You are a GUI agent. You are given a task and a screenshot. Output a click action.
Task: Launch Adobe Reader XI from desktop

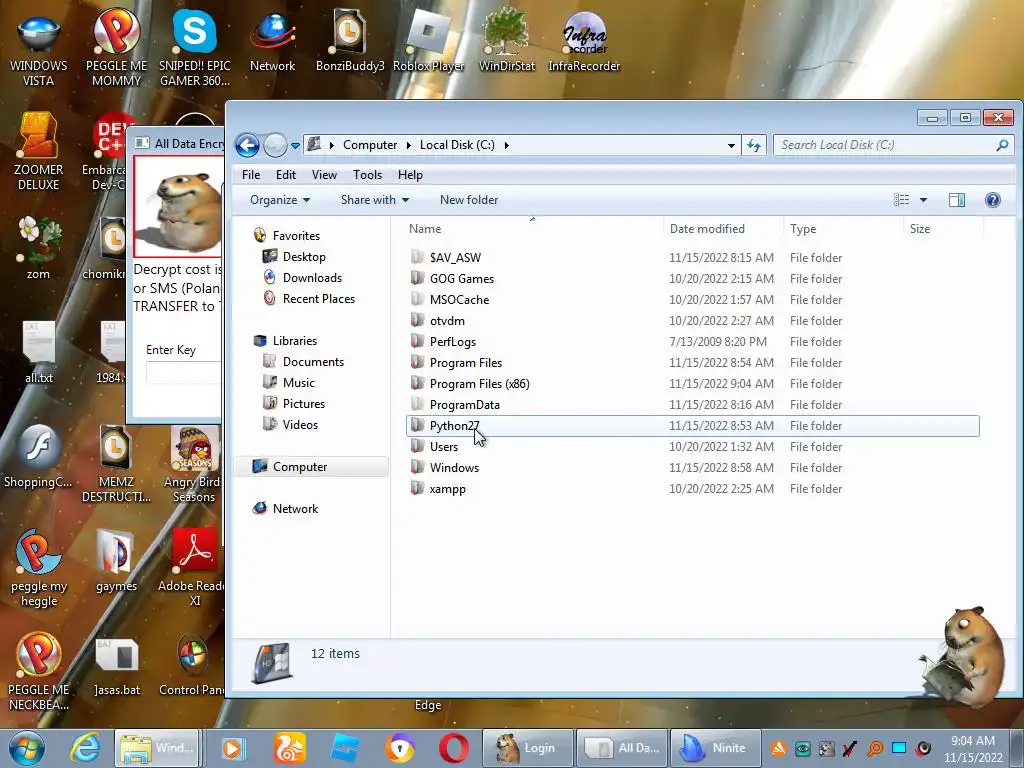pos(194,567)
